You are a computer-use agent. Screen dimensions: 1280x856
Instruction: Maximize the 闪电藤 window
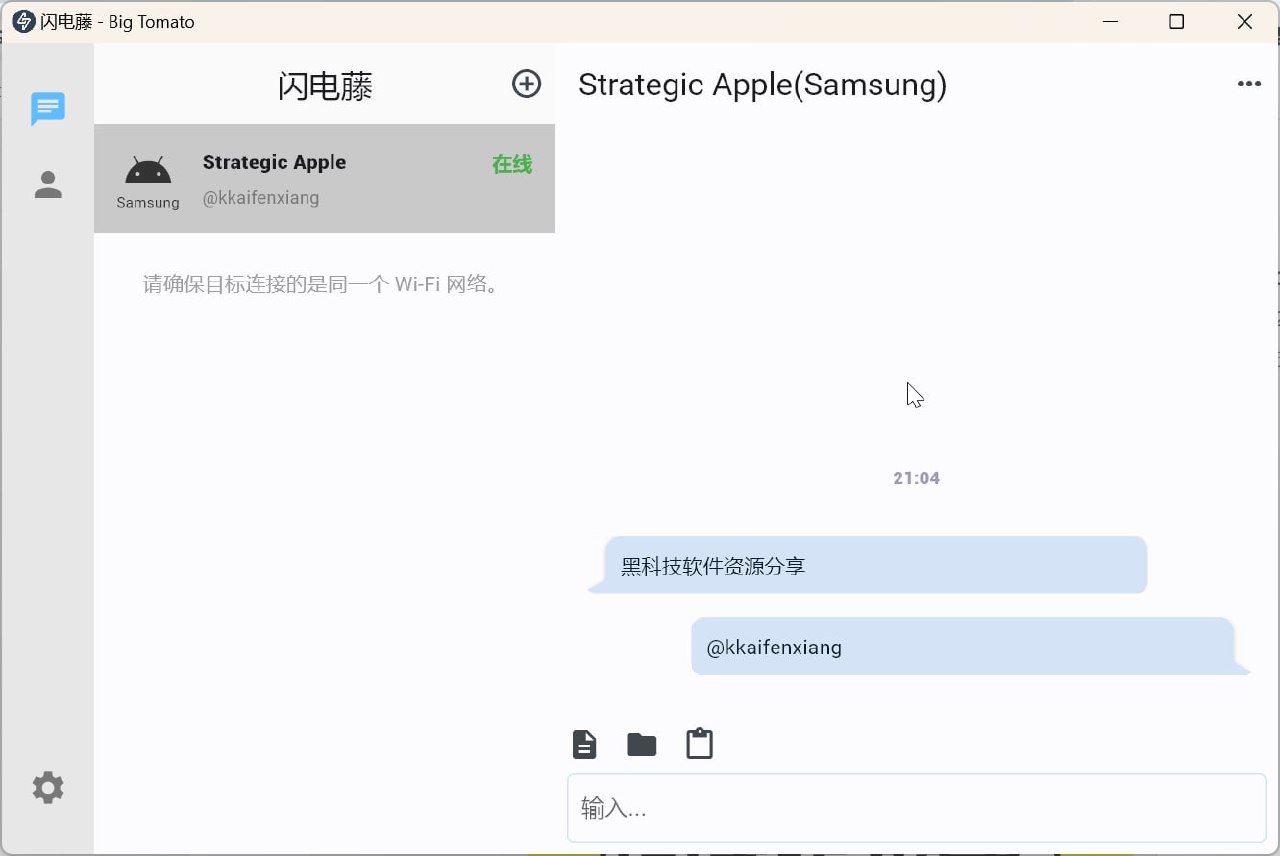tap(1177, 21)
